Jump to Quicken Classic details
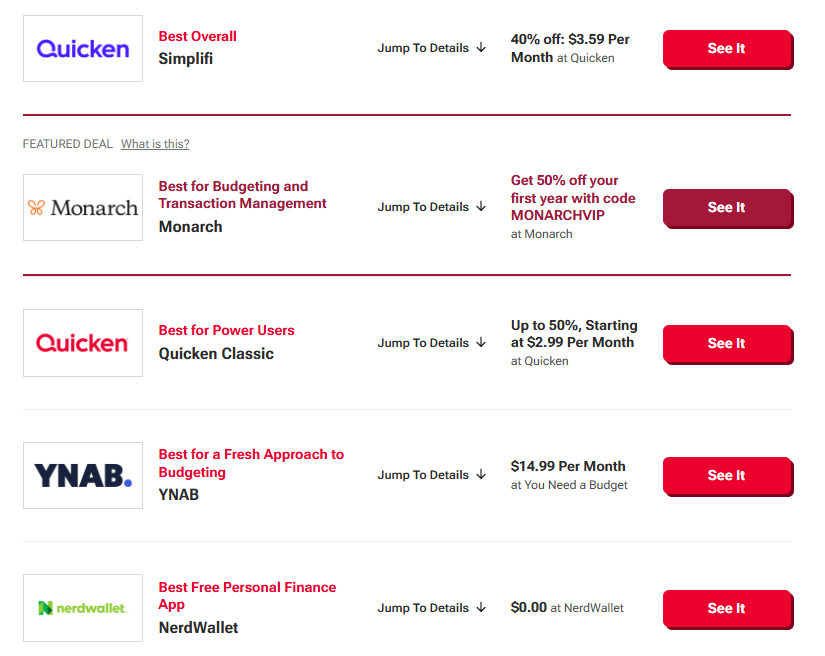825x656 pixels. [432, 343]
